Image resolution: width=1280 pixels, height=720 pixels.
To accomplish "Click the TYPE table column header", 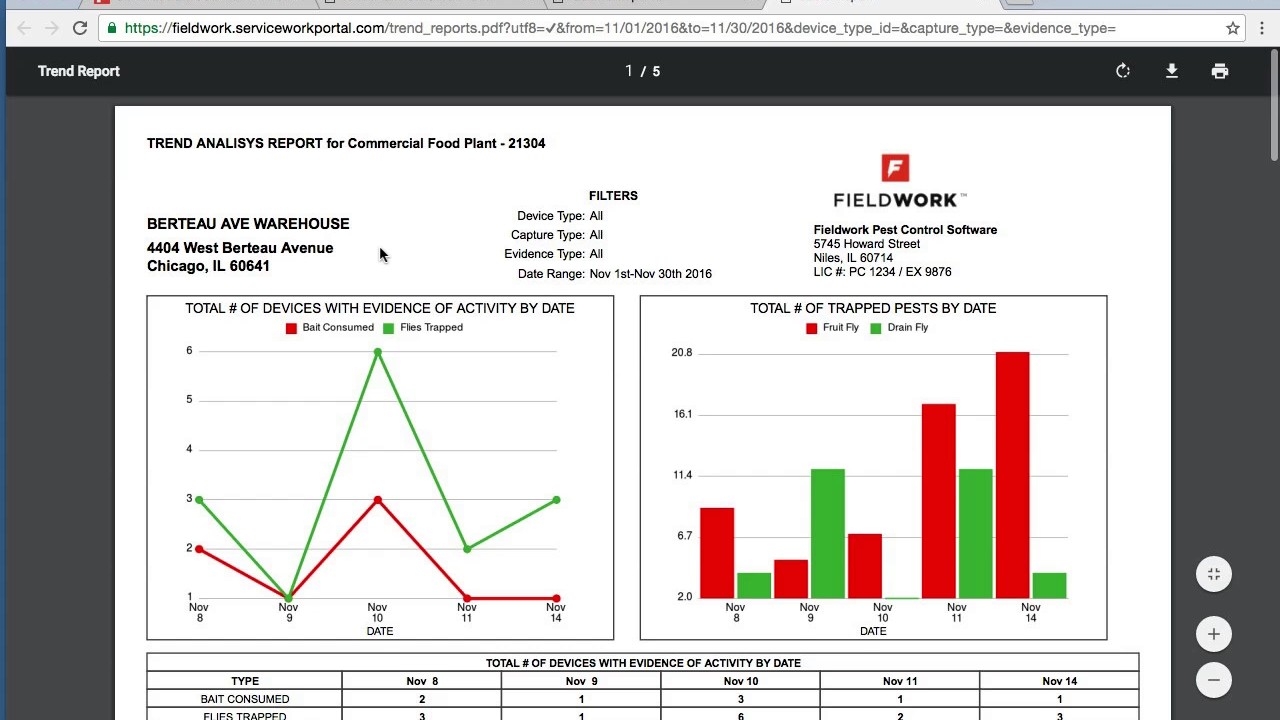I will pyautogui.click(x=245, y=681).
